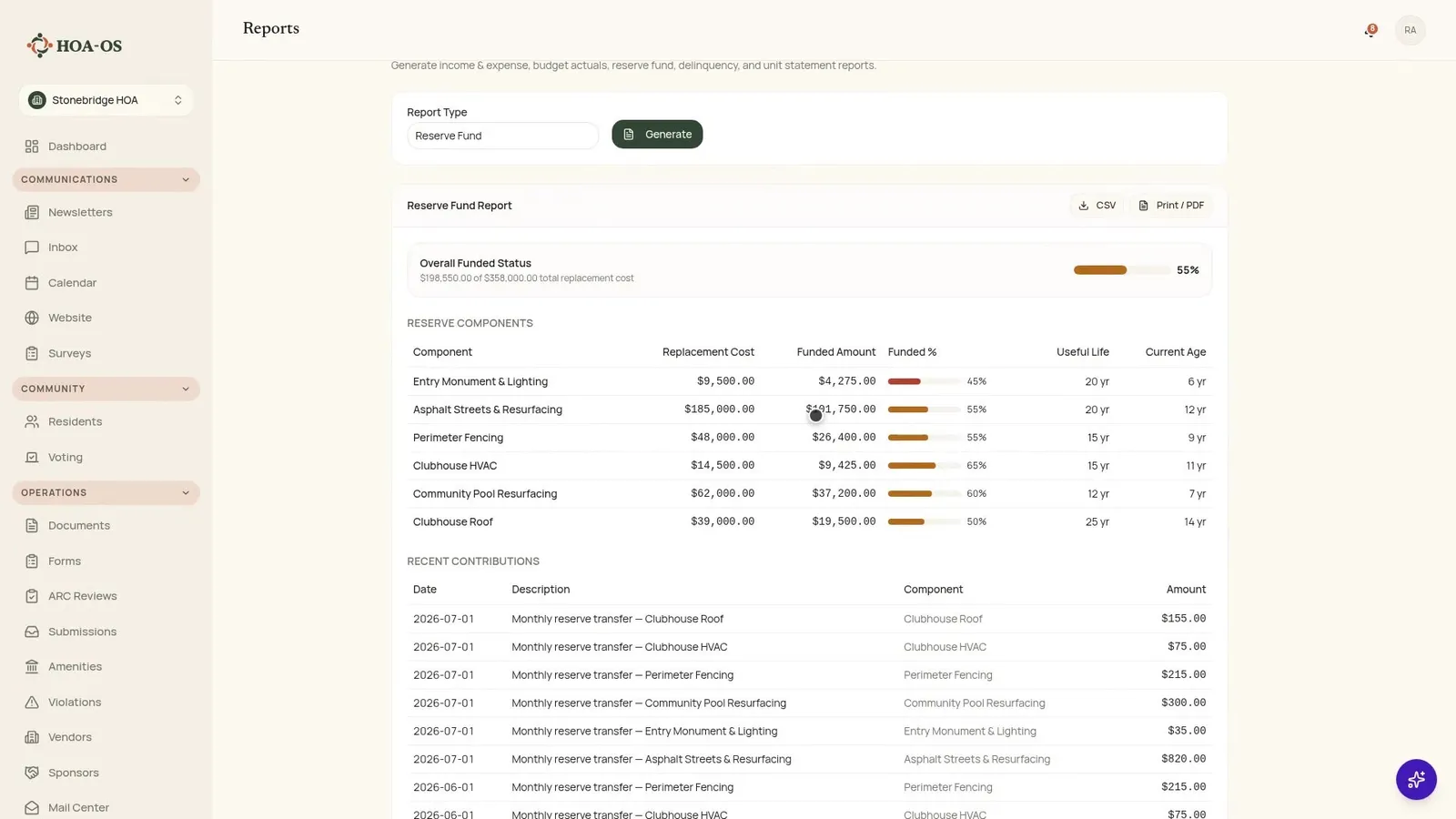Click Monthly reserve transfer — Clubhouse Roof
This screenshot has height=819, width=1456.
[617, 619]
